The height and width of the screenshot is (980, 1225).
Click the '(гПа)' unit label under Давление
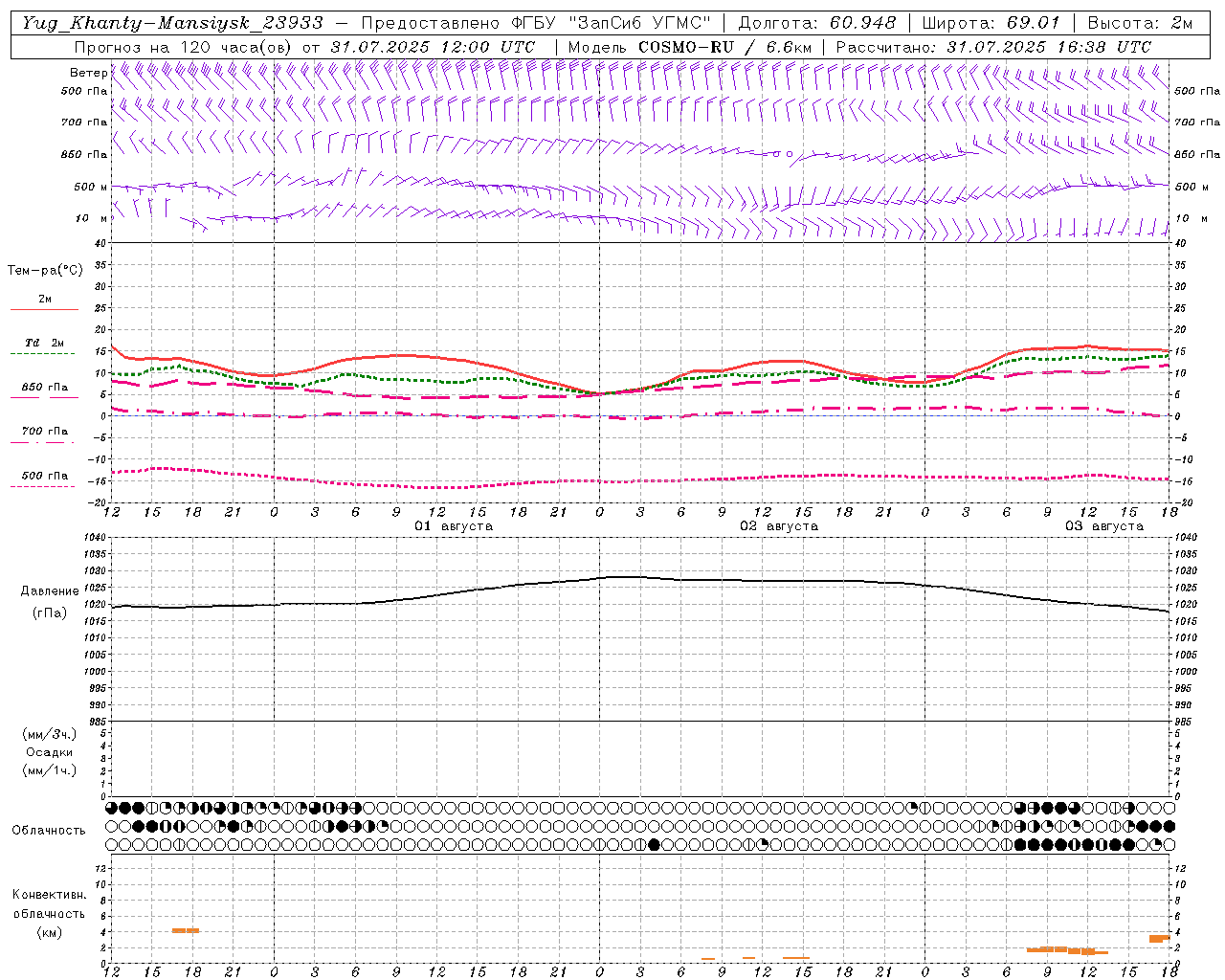click(x=50, y=613)
